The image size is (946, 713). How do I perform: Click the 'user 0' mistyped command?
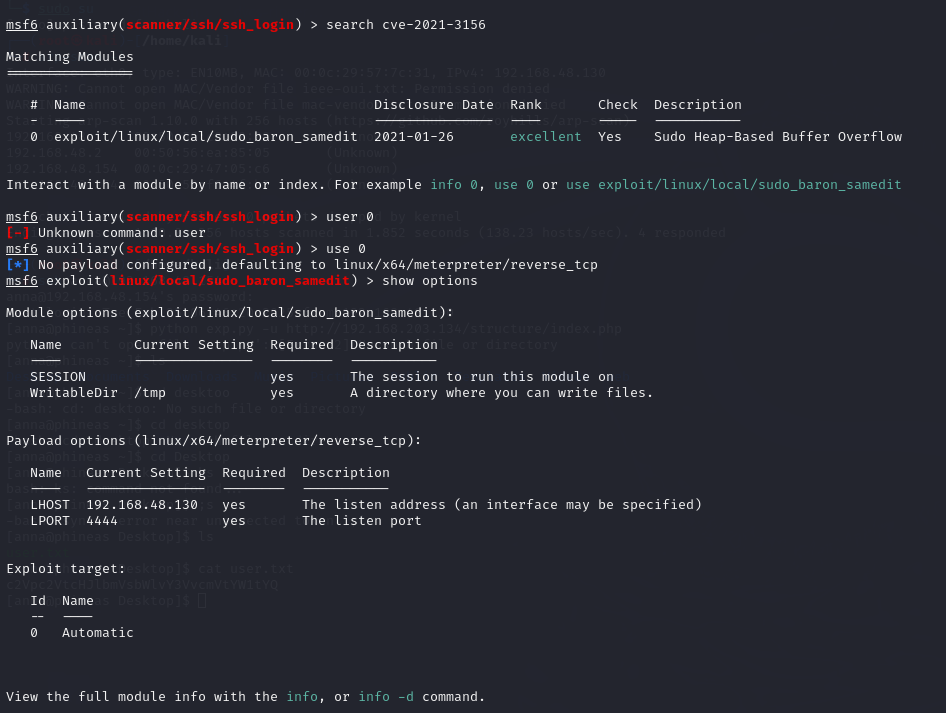pos(350,217)
